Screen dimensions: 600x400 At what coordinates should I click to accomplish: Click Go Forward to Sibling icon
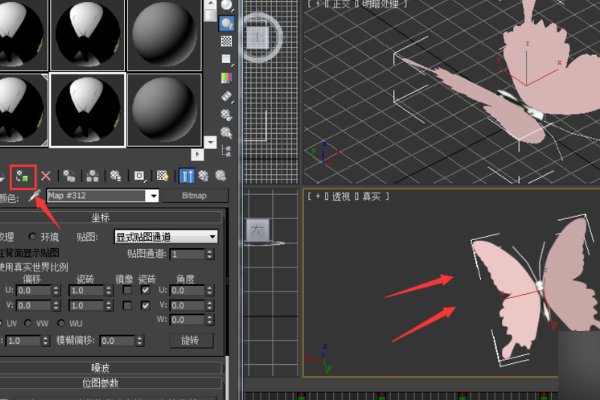pos(221,176)
